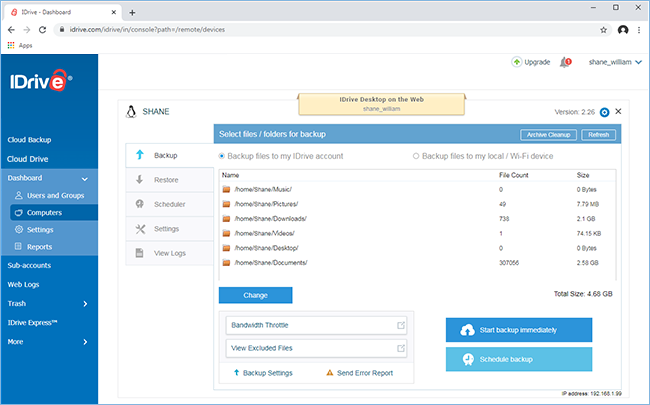The image size is (650, 405).
Task: Close the SHANE device panel
Action: point(618,111)
